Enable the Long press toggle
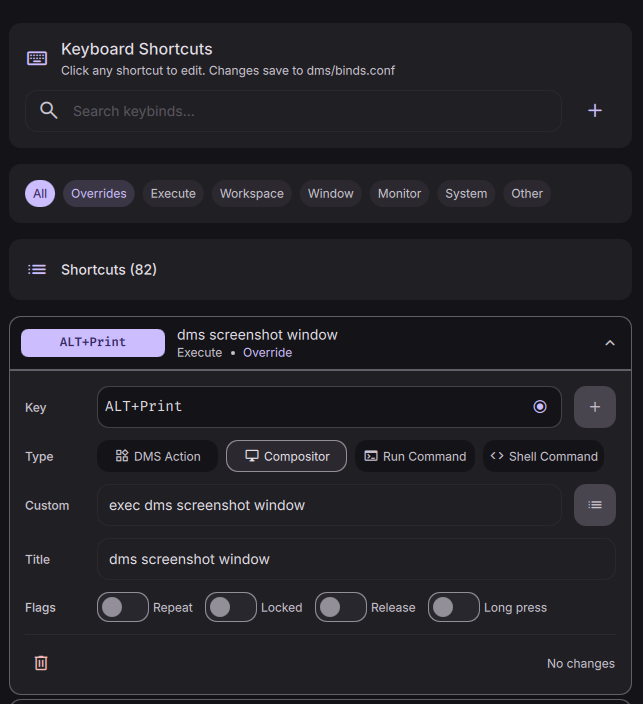The width and height of the screenshot is (643, 704). click(x=454, y=607)
